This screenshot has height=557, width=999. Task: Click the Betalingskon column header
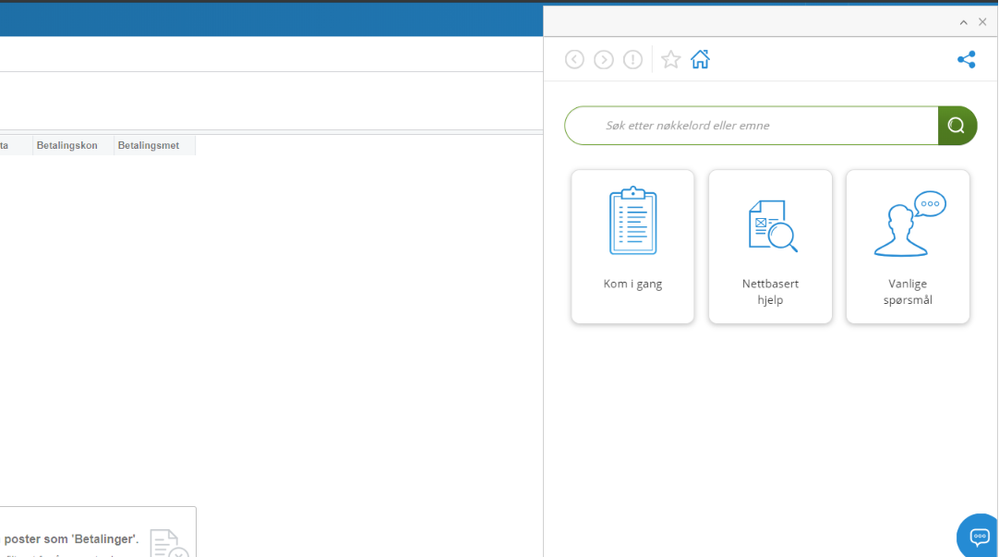point(73,145)
